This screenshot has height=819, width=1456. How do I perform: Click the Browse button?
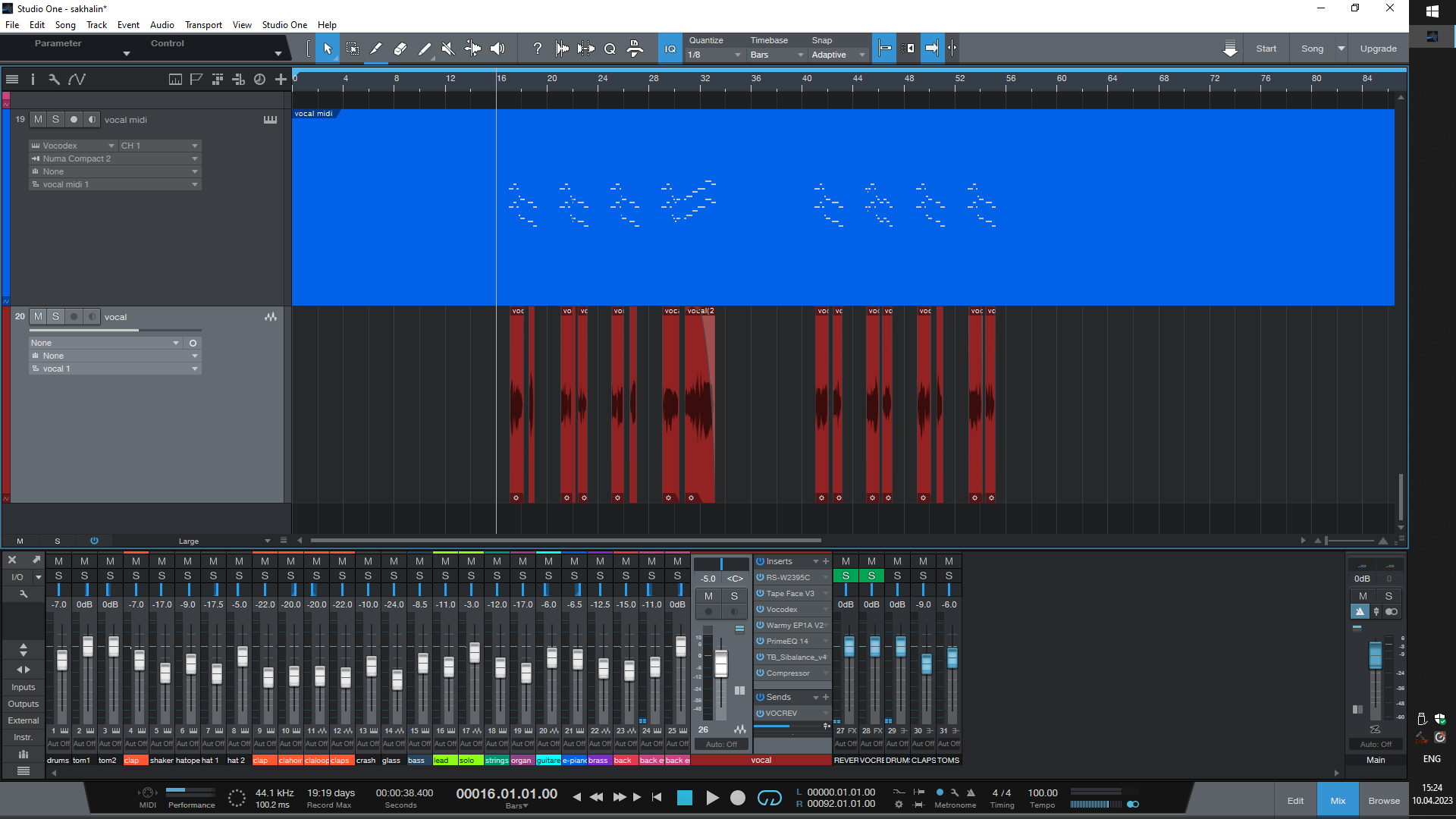(x=1383, y=801)
